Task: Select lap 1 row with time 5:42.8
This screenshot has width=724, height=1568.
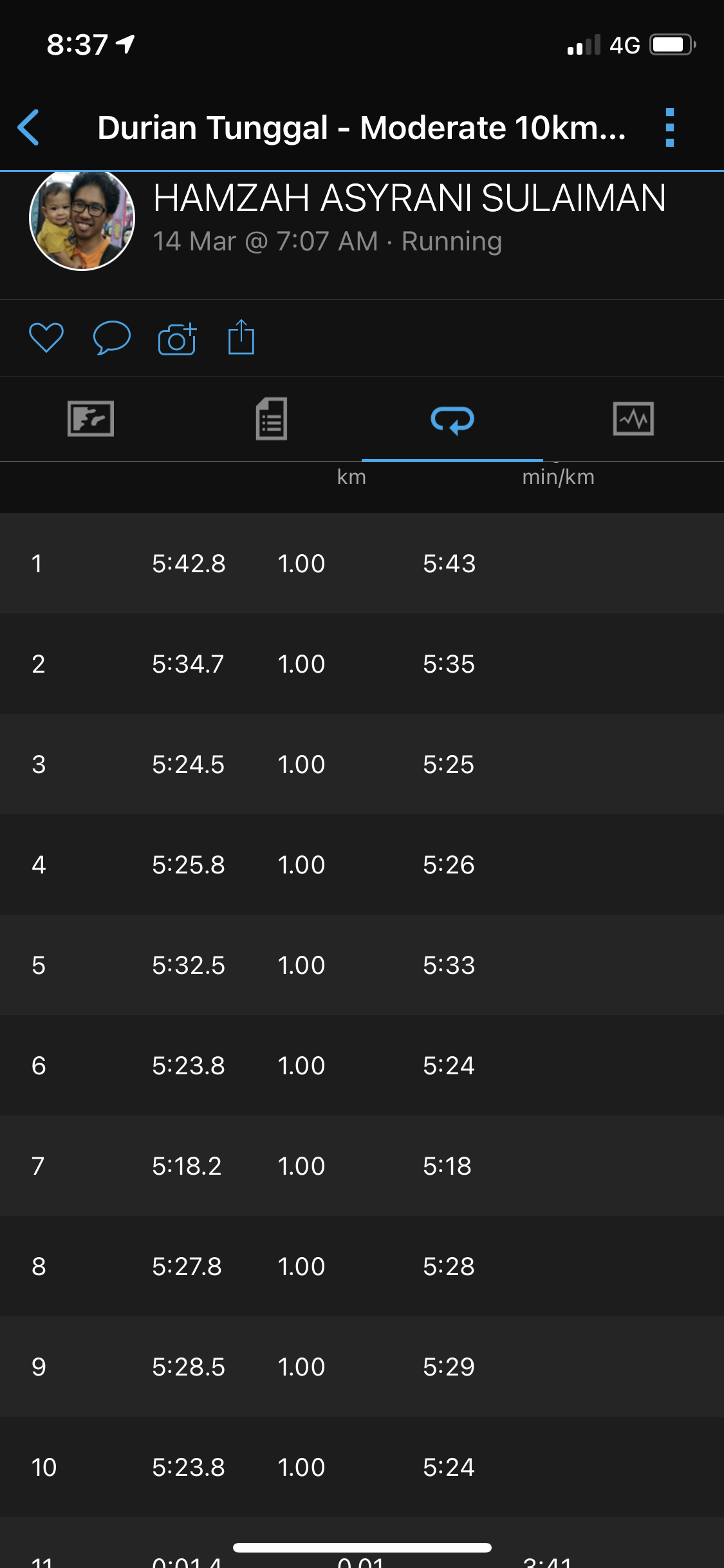Action: [x=362, y=563]
